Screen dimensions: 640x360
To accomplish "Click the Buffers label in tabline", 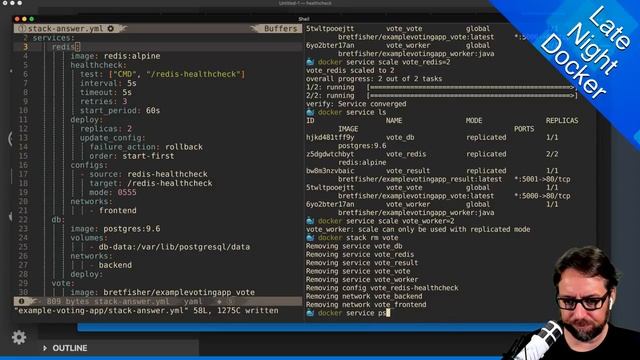I will 280,29.
